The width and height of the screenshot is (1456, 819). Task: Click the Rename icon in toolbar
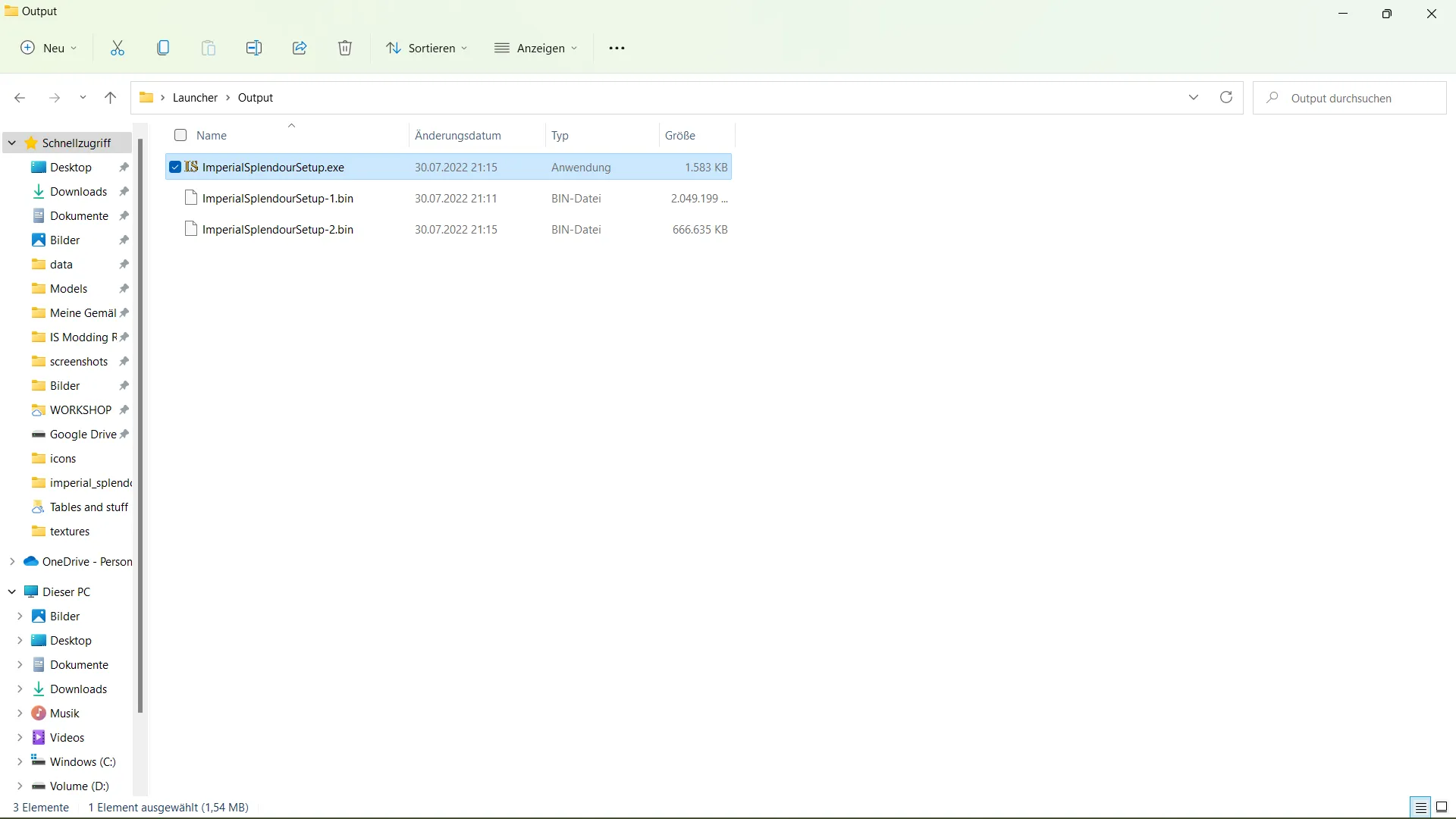coord(254,49)
